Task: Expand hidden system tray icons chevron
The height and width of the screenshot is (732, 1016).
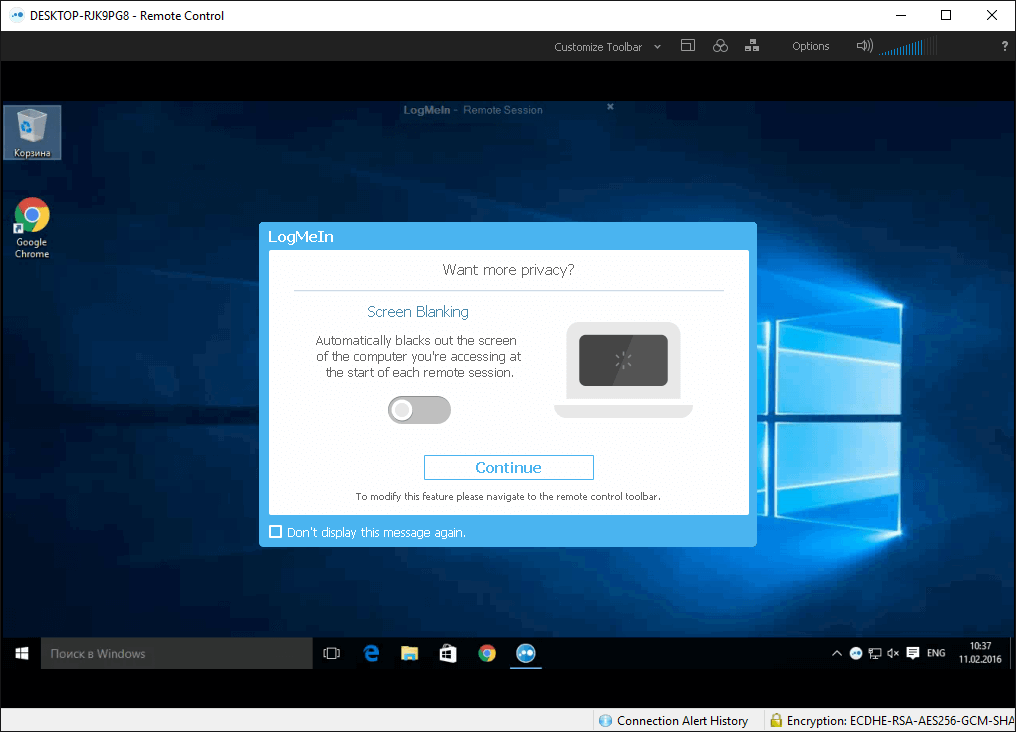Action: (837, 654)
